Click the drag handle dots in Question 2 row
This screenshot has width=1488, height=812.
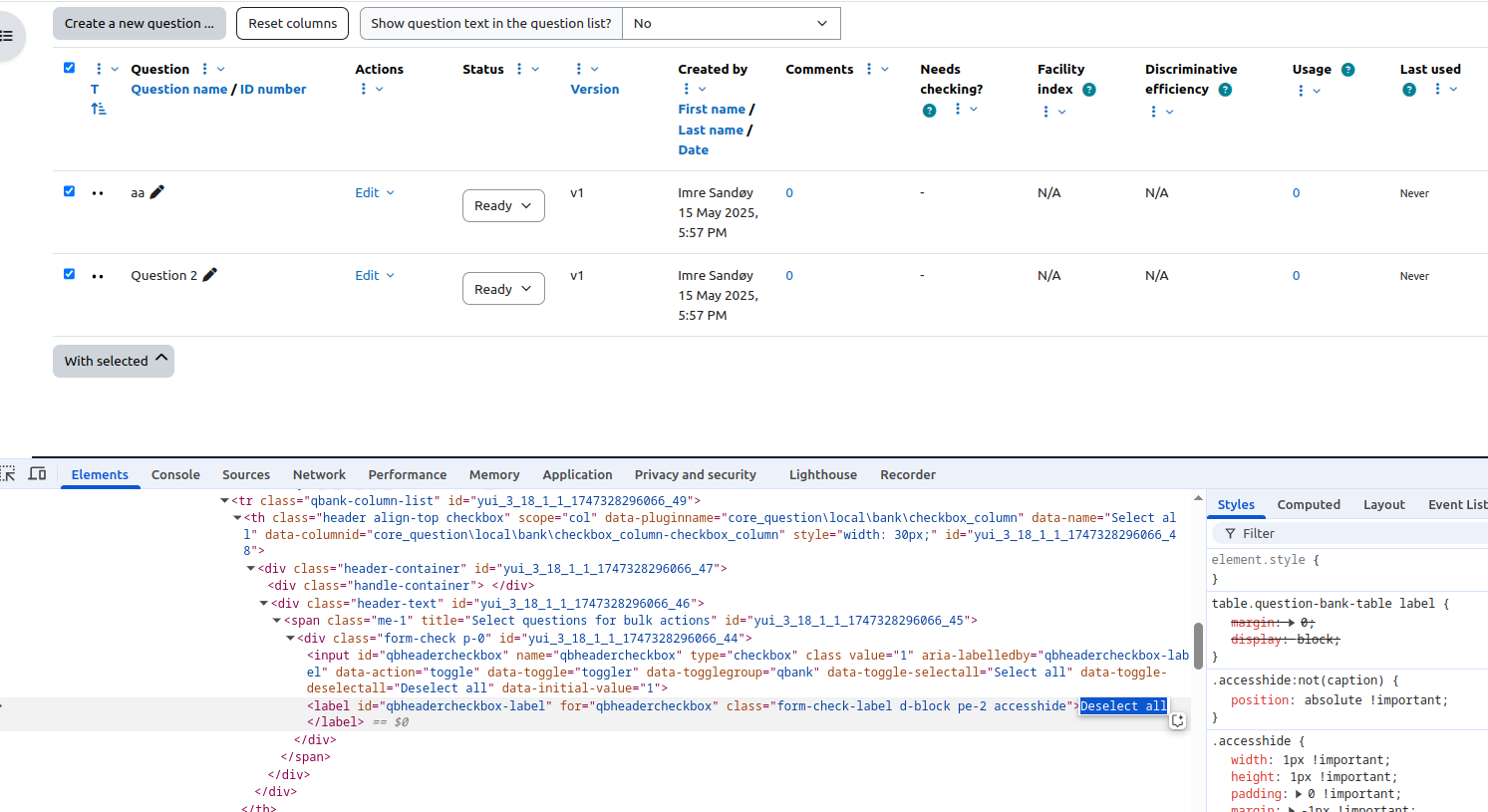[98, 276]
